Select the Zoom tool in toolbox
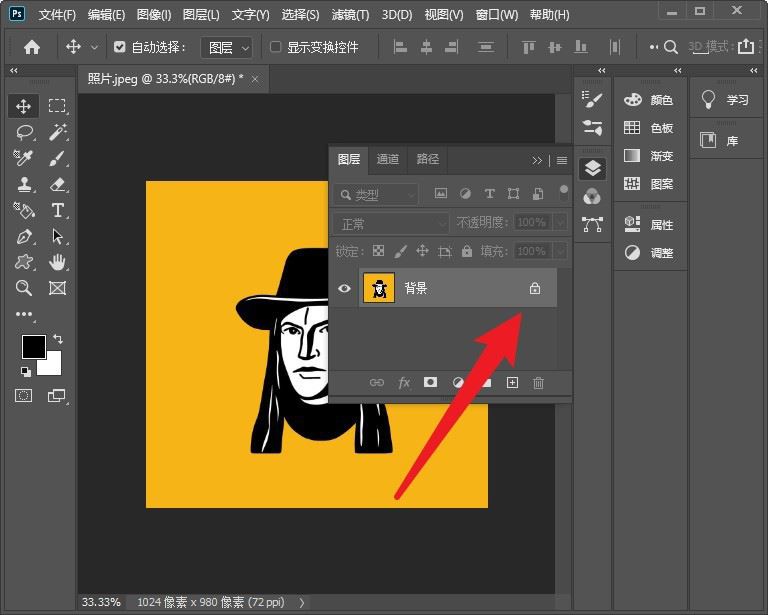The image size is (768, 615). 24,288
